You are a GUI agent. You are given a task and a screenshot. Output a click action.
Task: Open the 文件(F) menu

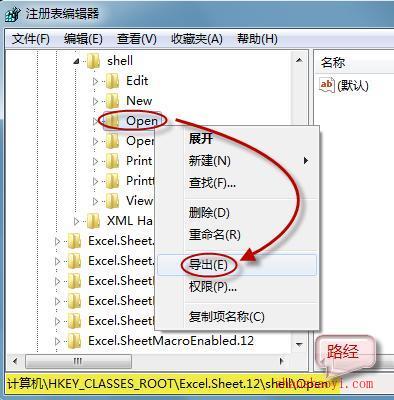pyautogui.click(x=31, y=39)
